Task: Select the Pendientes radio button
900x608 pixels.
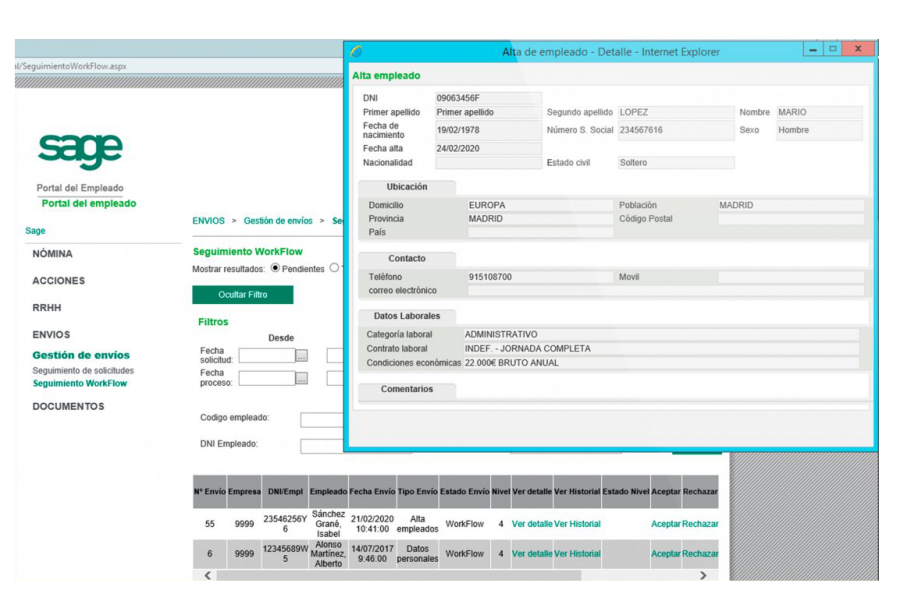Action: 276,268
